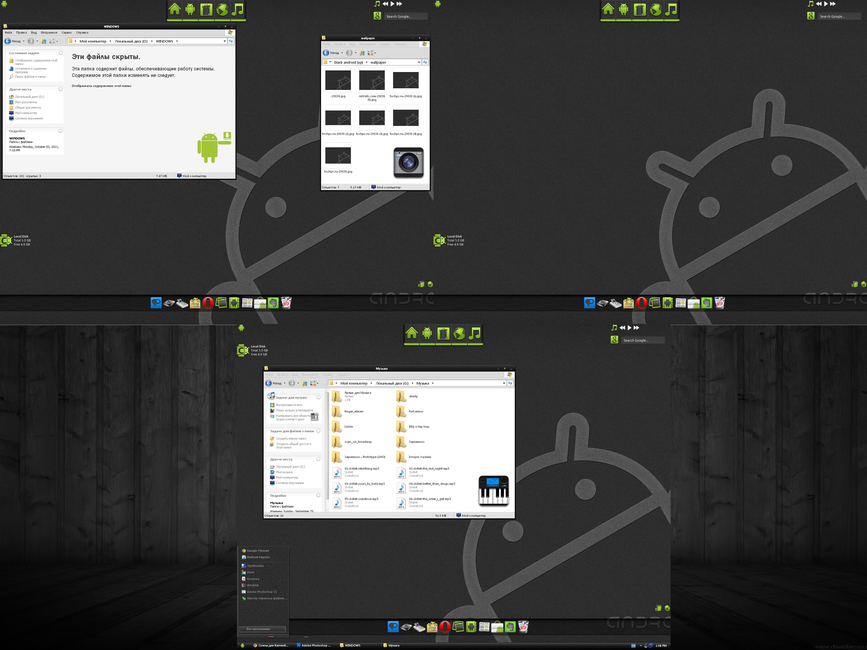Click the blue chat dock icon below the WINDOWS window

click(x=156, y=303)
